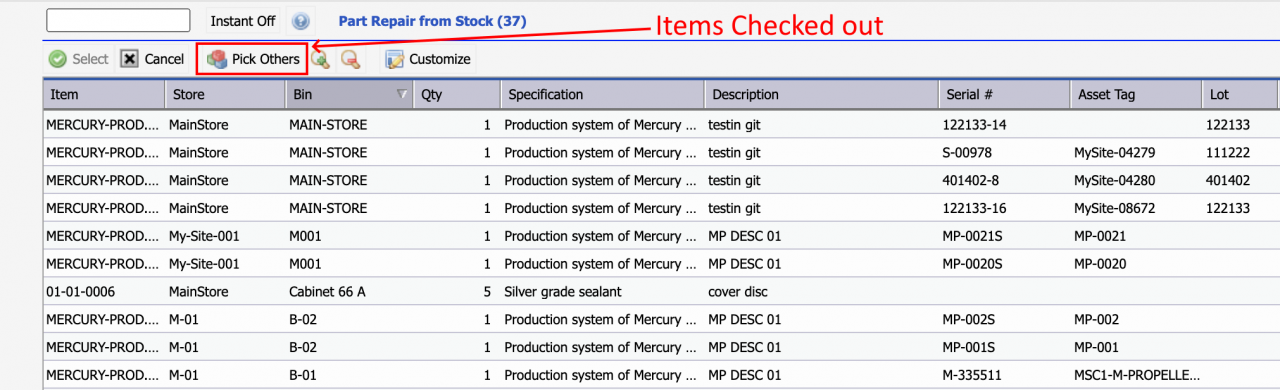Click the zoom out magnifier icon
Screen dimensions: 1280x390
350,59
